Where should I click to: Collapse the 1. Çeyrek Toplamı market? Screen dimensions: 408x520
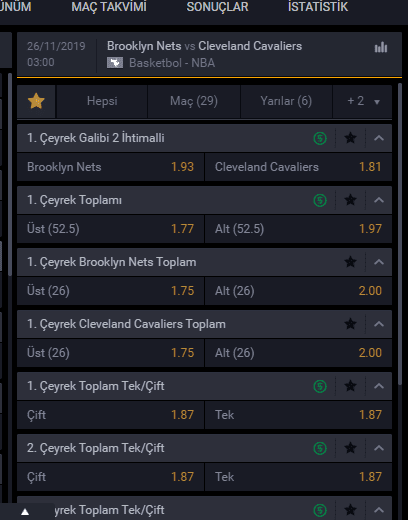(x=379, y=200)
